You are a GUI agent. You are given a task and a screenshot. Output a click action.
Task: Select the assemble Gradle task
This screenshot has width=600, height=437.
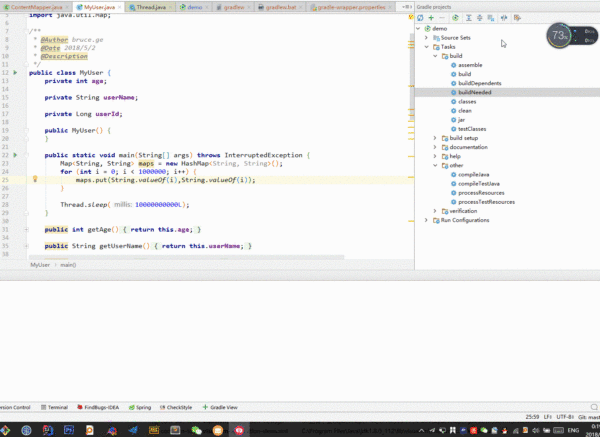coord(470,64)
